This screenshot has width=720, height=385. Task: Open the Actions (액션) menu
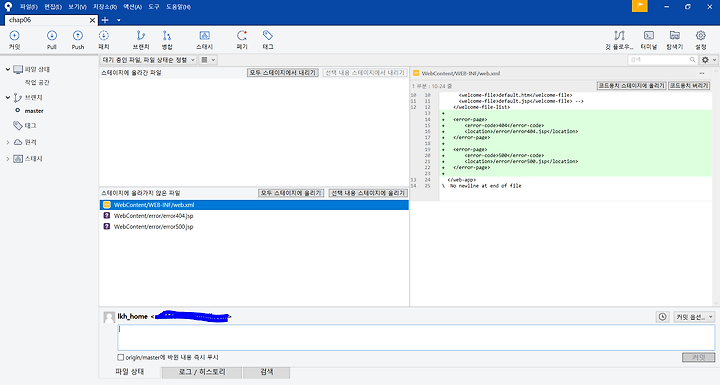[132, 7]
